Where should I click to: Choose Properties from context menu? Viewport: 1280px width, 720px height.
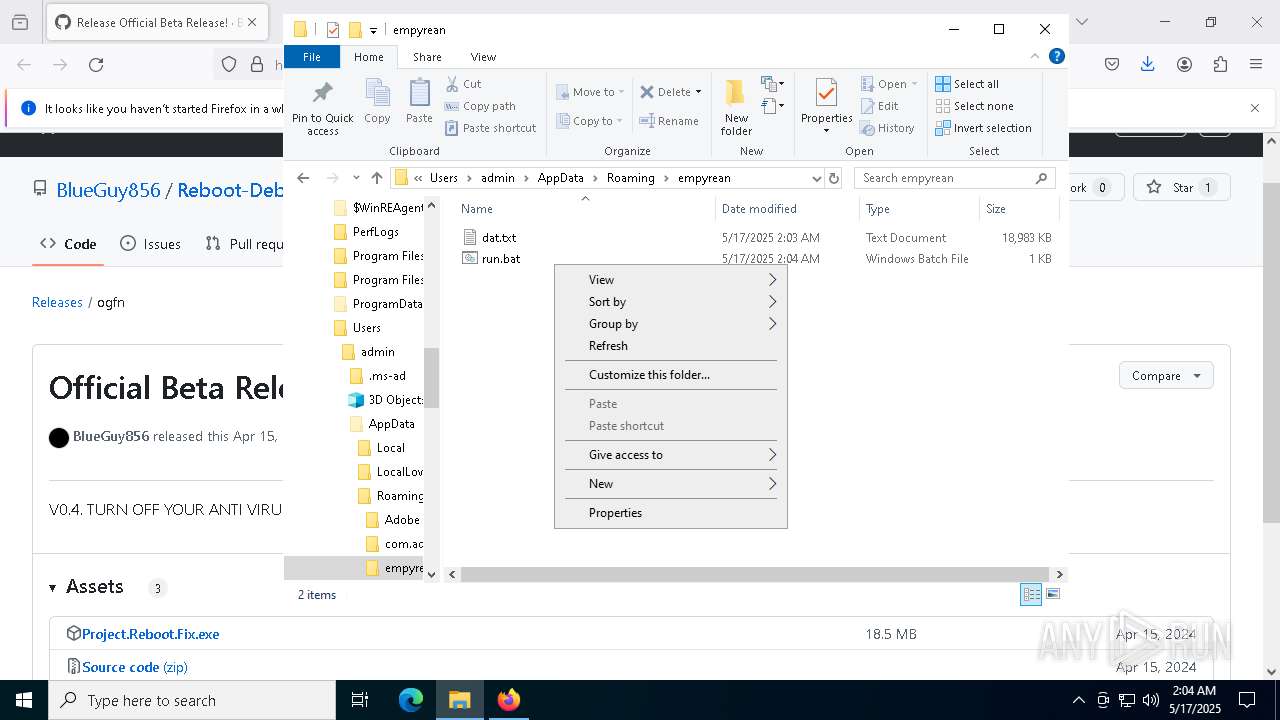click(670, 513)
